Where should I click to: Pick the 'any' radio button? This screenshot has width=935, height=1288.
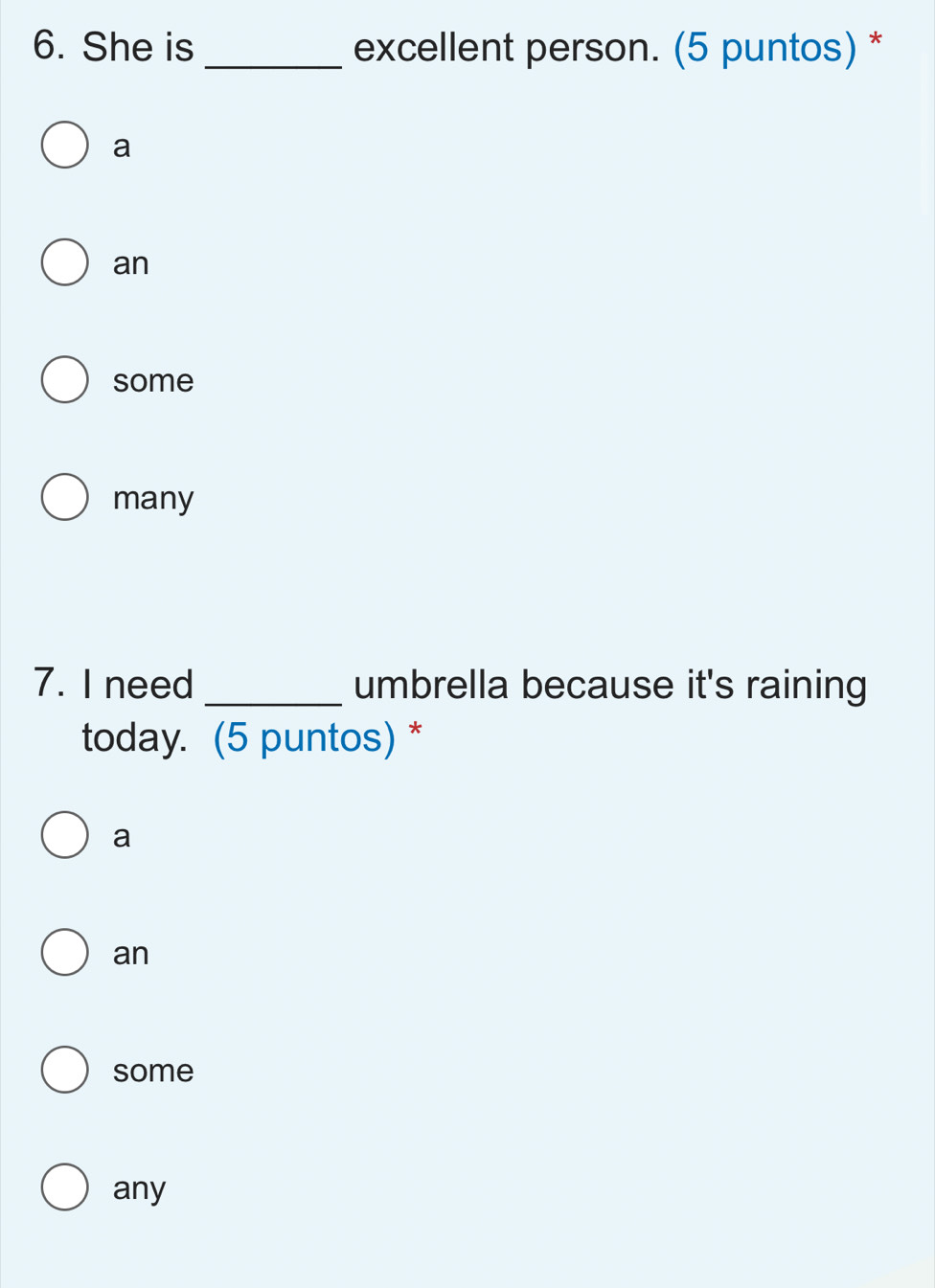click(64, 1187)
